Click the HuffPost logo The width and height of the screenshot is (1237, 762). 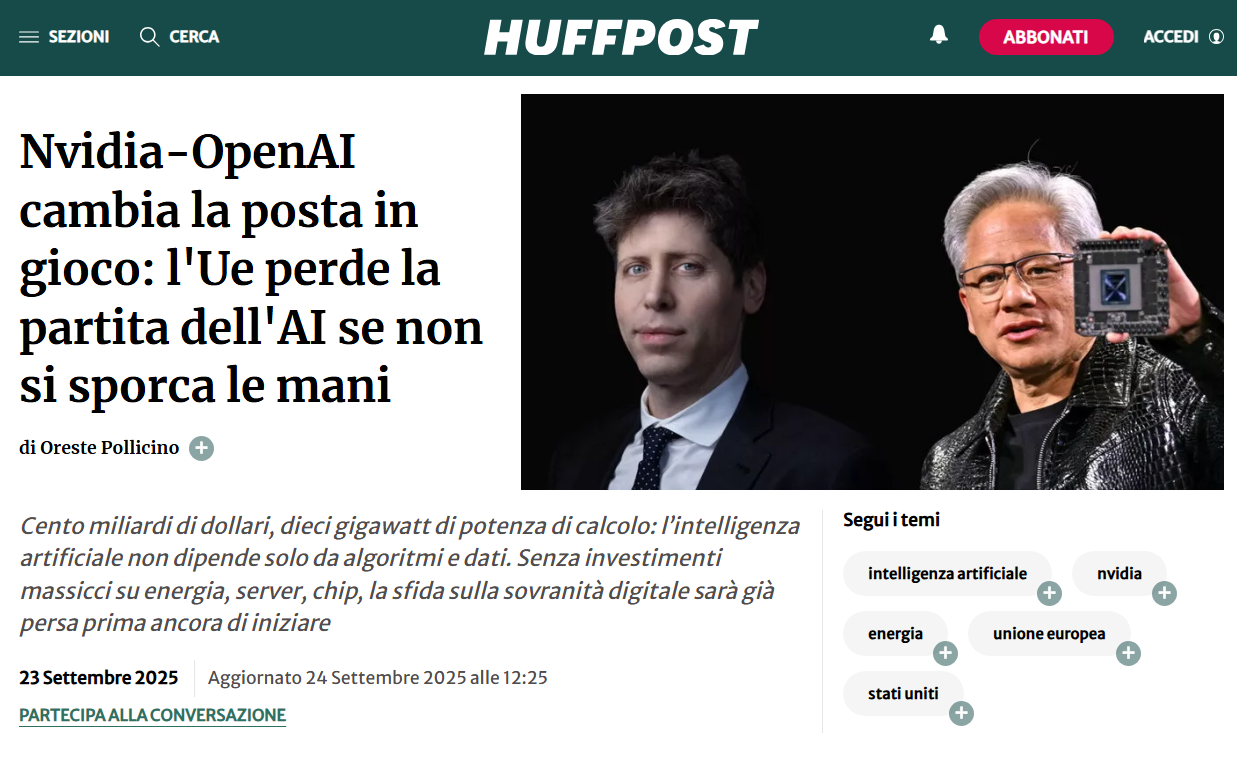point(621,38)
